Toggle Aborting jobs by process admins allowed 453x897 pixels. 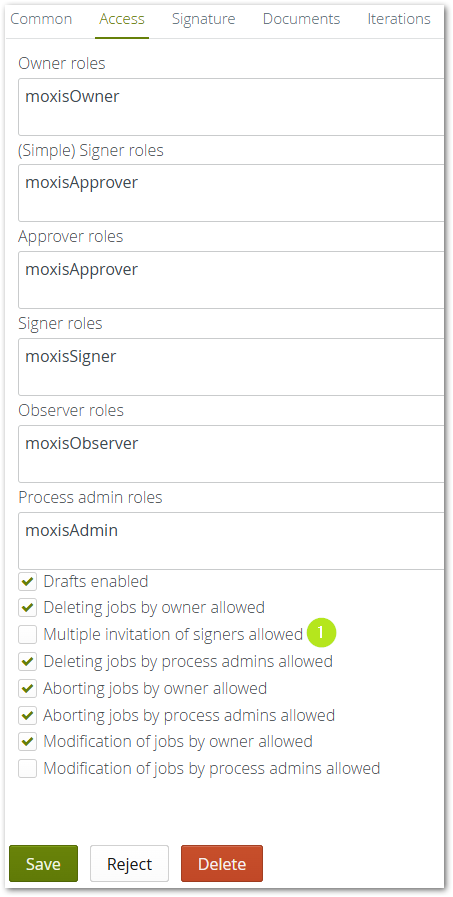27,715
